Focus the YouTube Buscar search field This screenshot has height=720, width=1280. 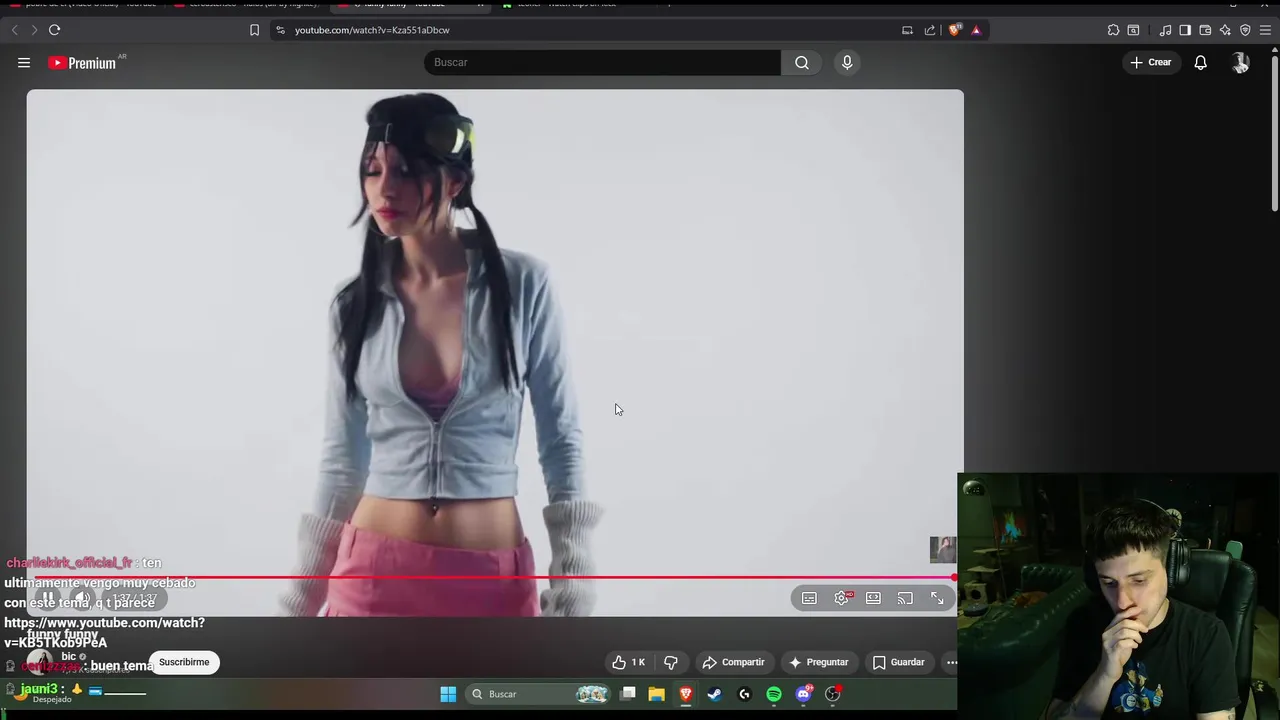pyautogui.click(x=602, y=62)
